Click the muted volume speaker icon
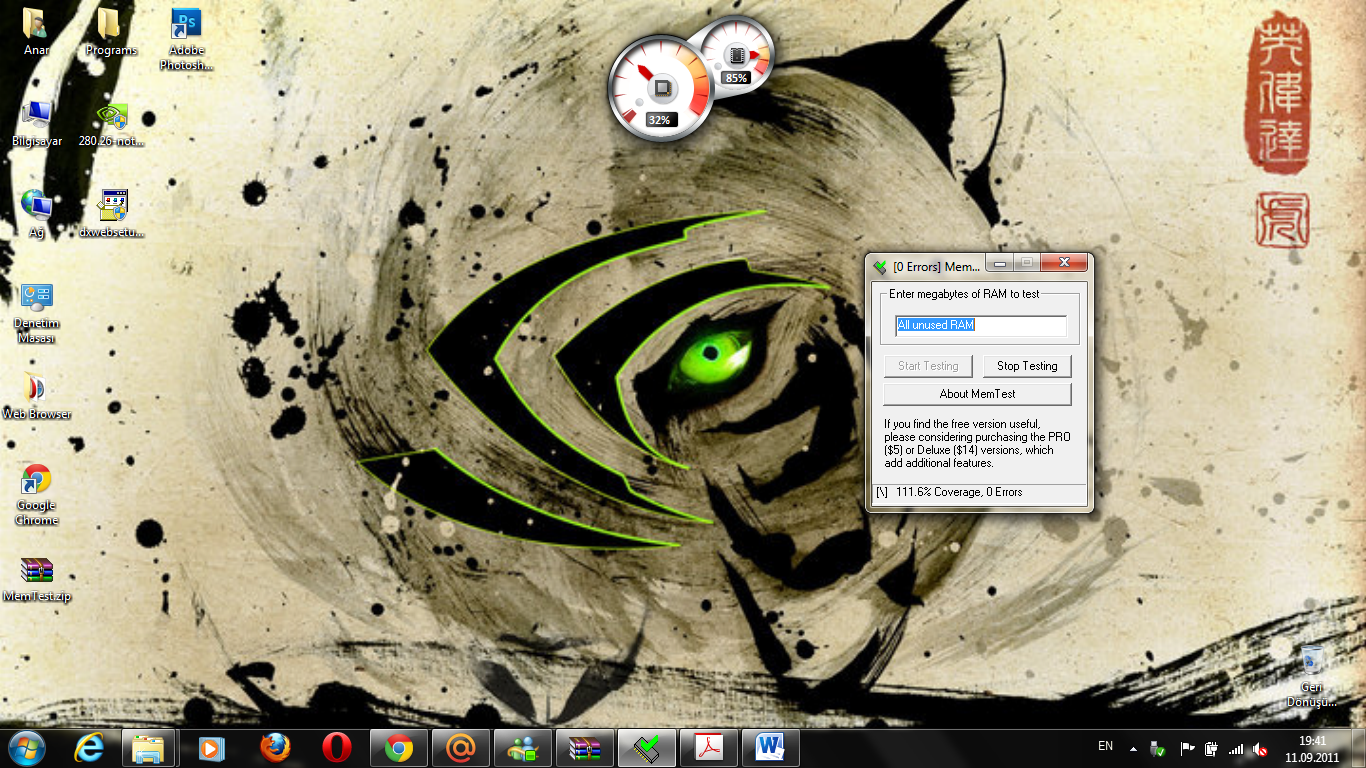The width and height of the screenshot is (1366, 768). click(x=1260, y=748)
